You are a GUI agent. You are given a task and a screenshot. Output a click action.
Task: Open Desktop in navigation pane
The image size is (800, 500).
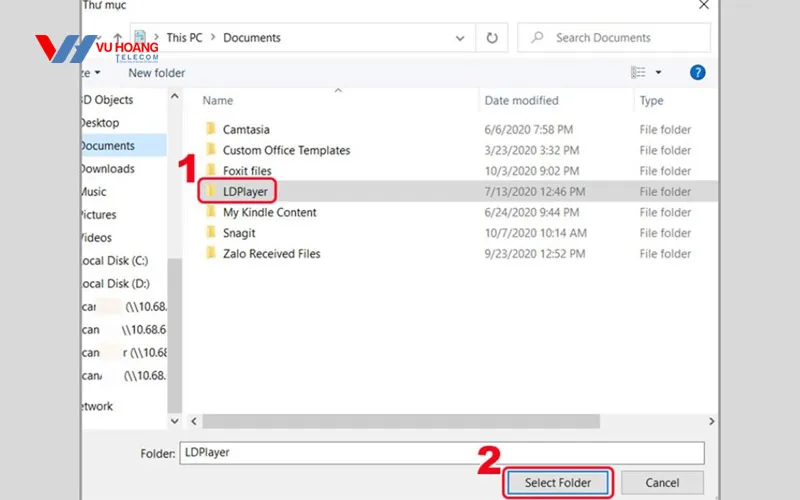100,123
